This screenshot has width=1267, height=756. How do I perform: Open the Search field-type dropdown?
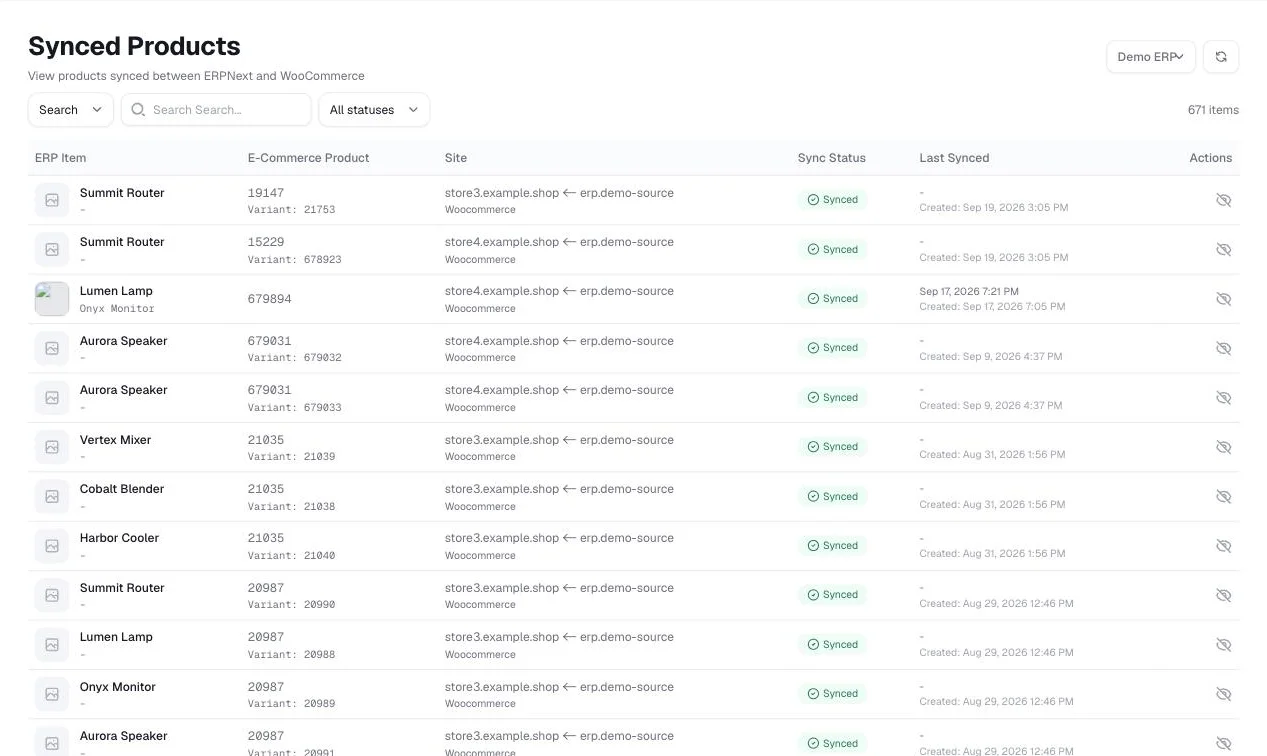click(x=70, y=110)
